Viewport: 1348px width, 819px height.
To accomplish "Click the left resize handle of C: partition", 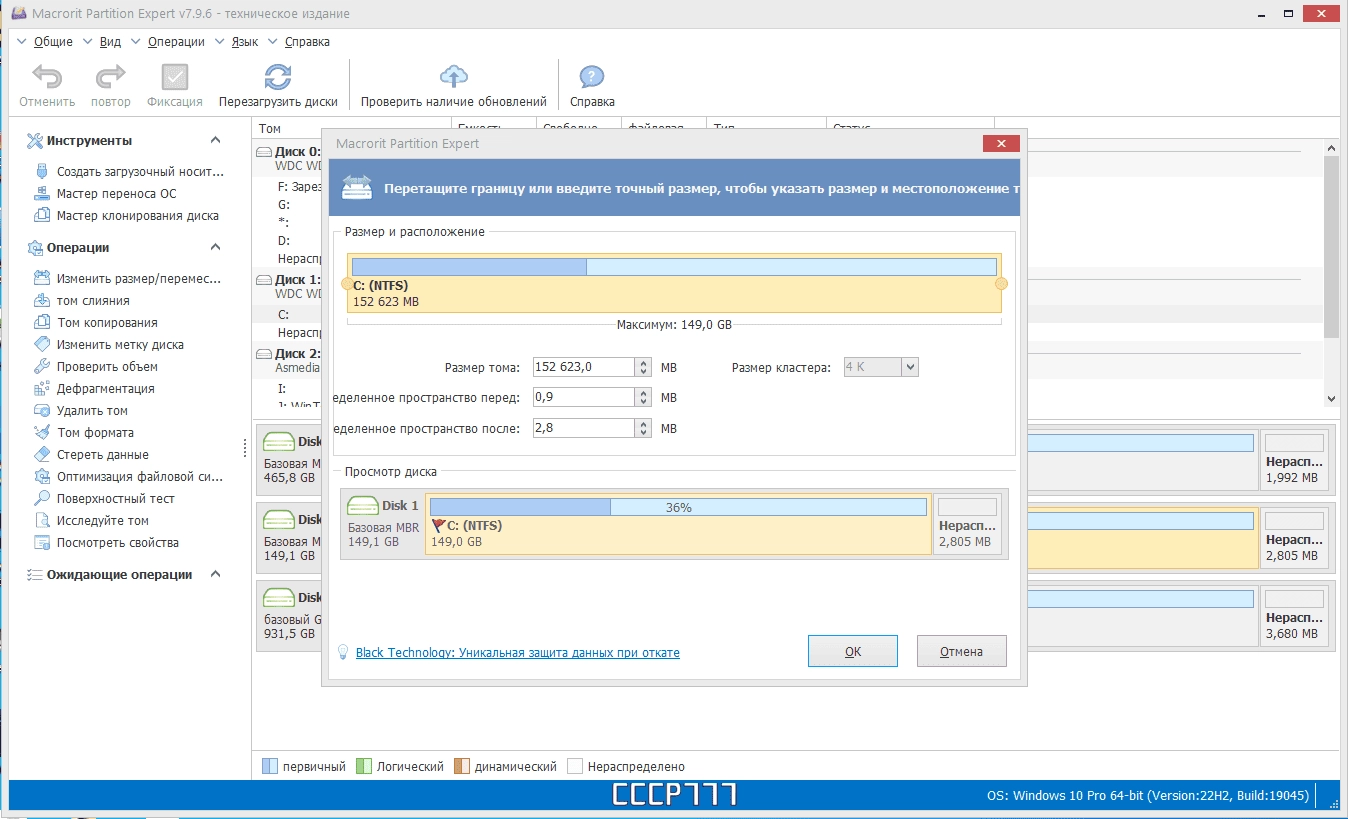I will point(347,284).
